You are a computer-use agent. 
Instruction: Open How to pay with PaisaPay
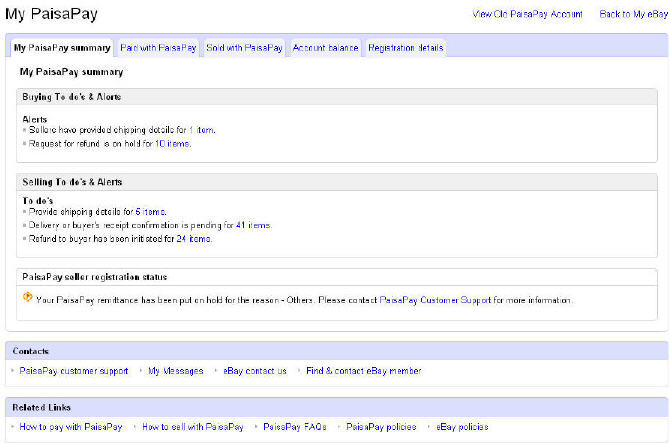[71, 427]
